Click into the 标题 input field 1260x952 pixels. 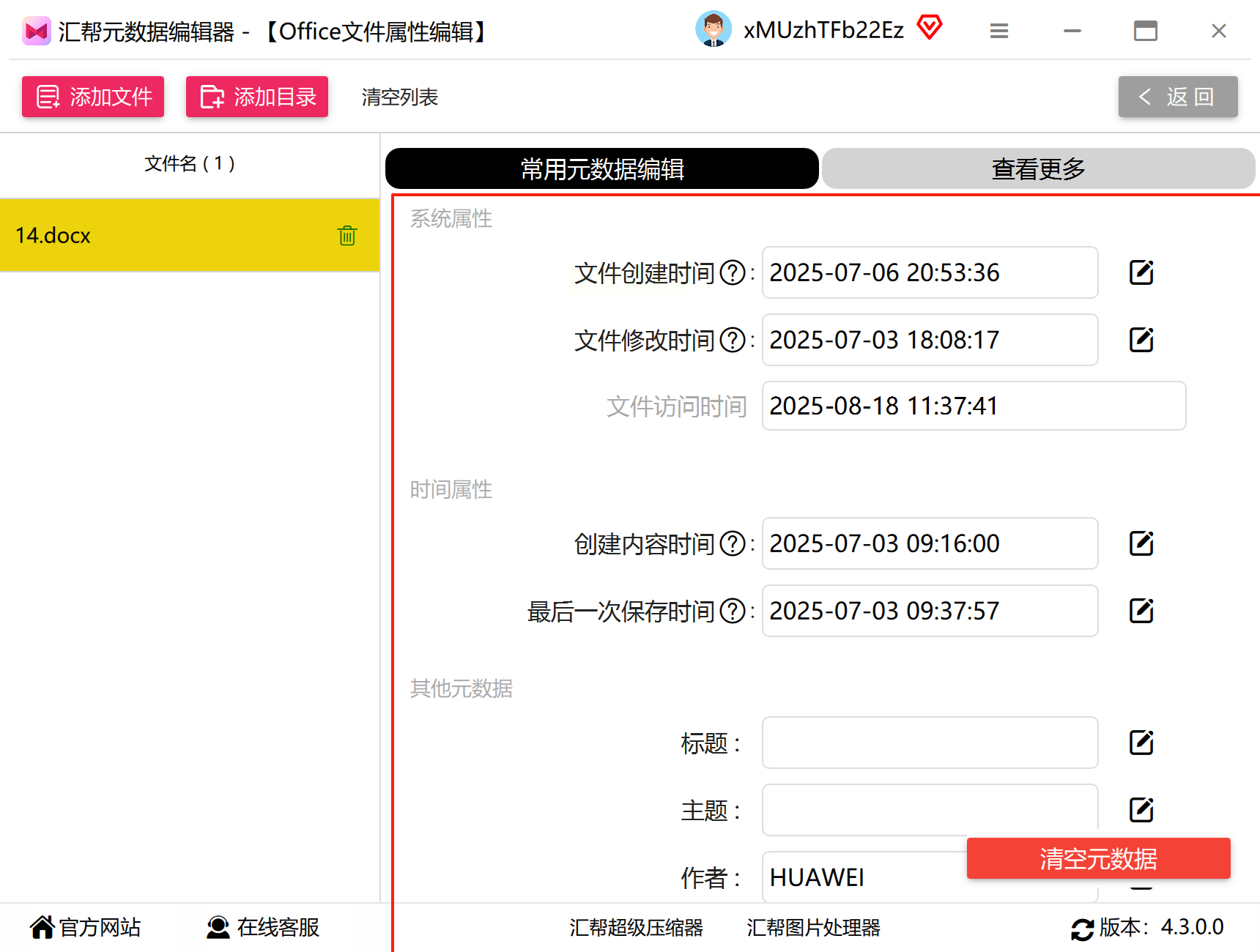pos(930,743)
